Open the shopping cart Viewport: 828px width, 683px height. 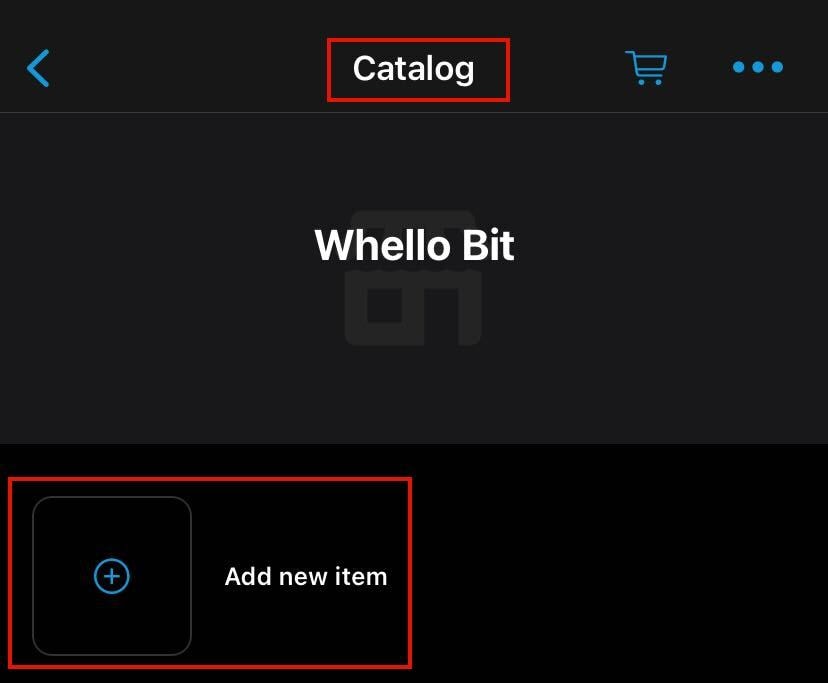[x=646, y=68]
